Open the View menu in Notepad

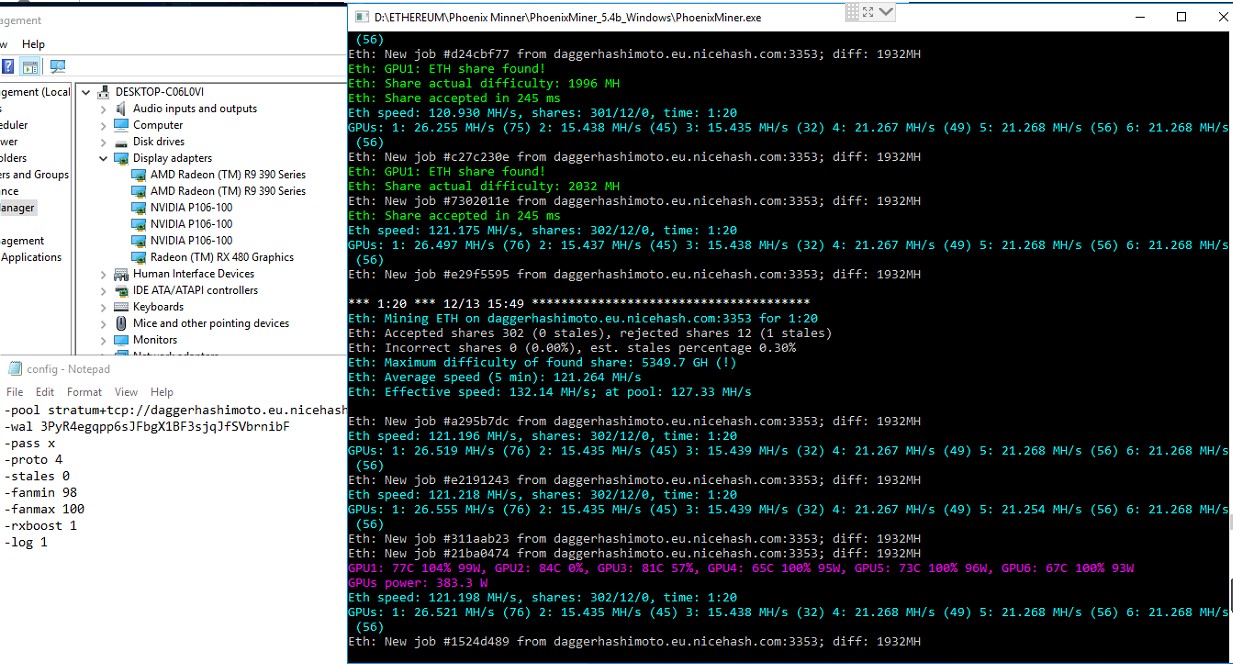(126, 392)
